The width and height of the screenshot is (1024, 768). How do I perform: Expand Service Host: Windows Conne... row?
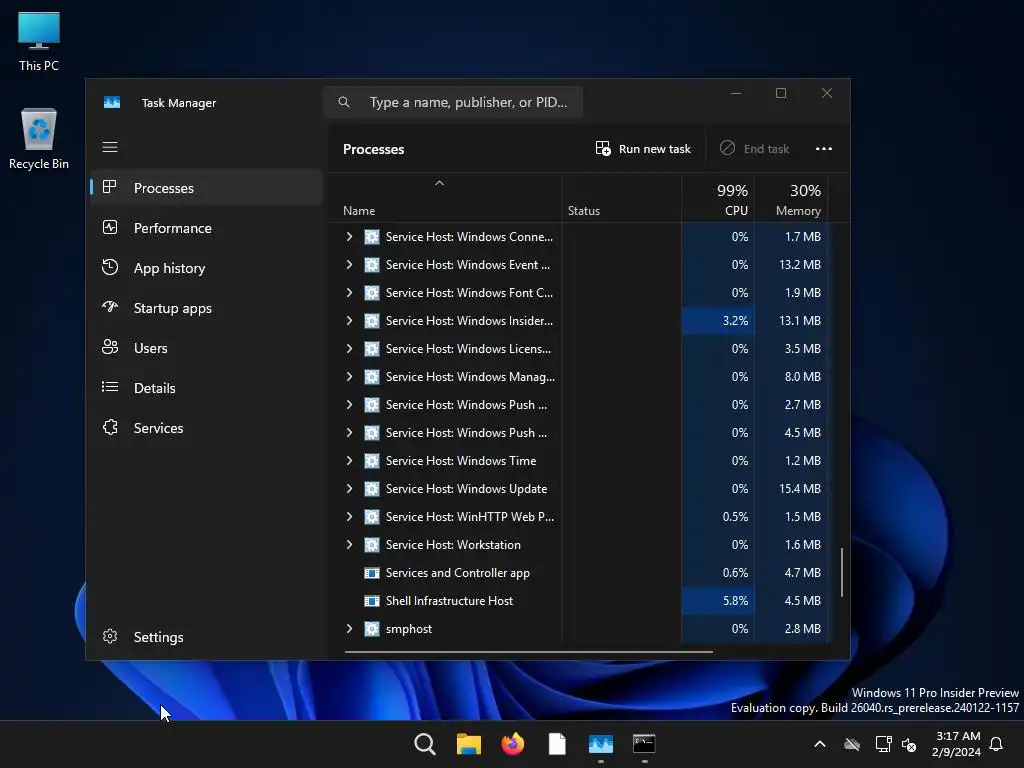349,236
